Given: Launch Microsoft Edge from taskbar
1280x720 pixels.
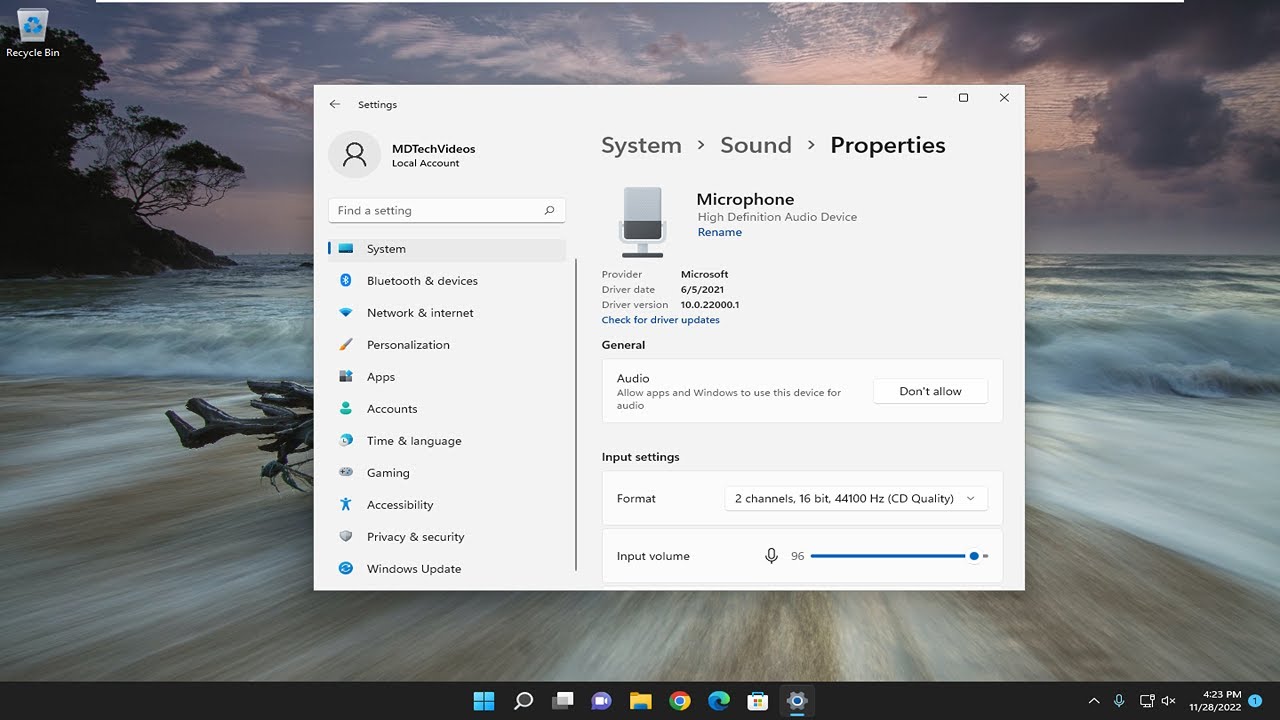Looking at the screenshot, I should (719, 701).
